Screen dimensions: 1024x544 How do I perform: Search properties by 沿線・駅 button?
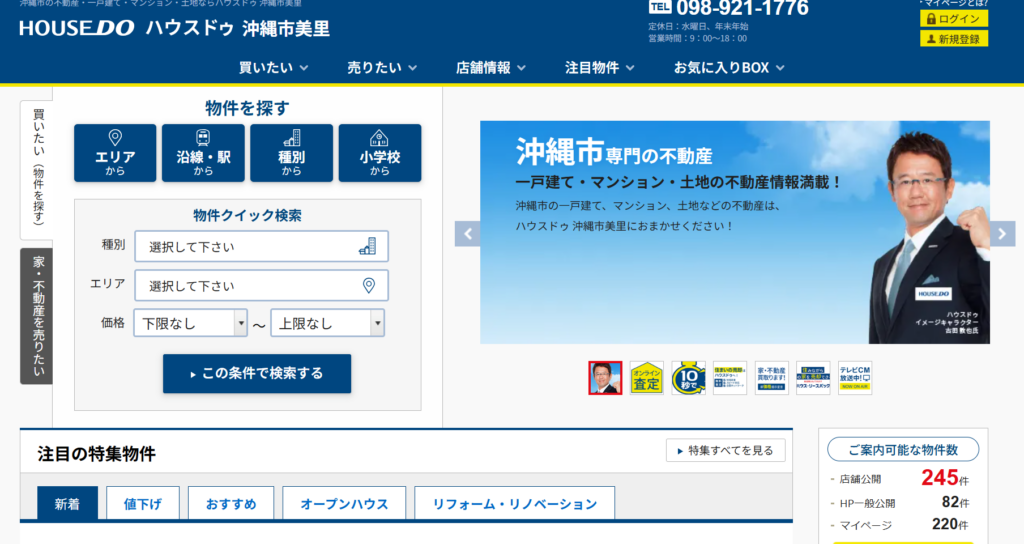[x=203, y=153]
